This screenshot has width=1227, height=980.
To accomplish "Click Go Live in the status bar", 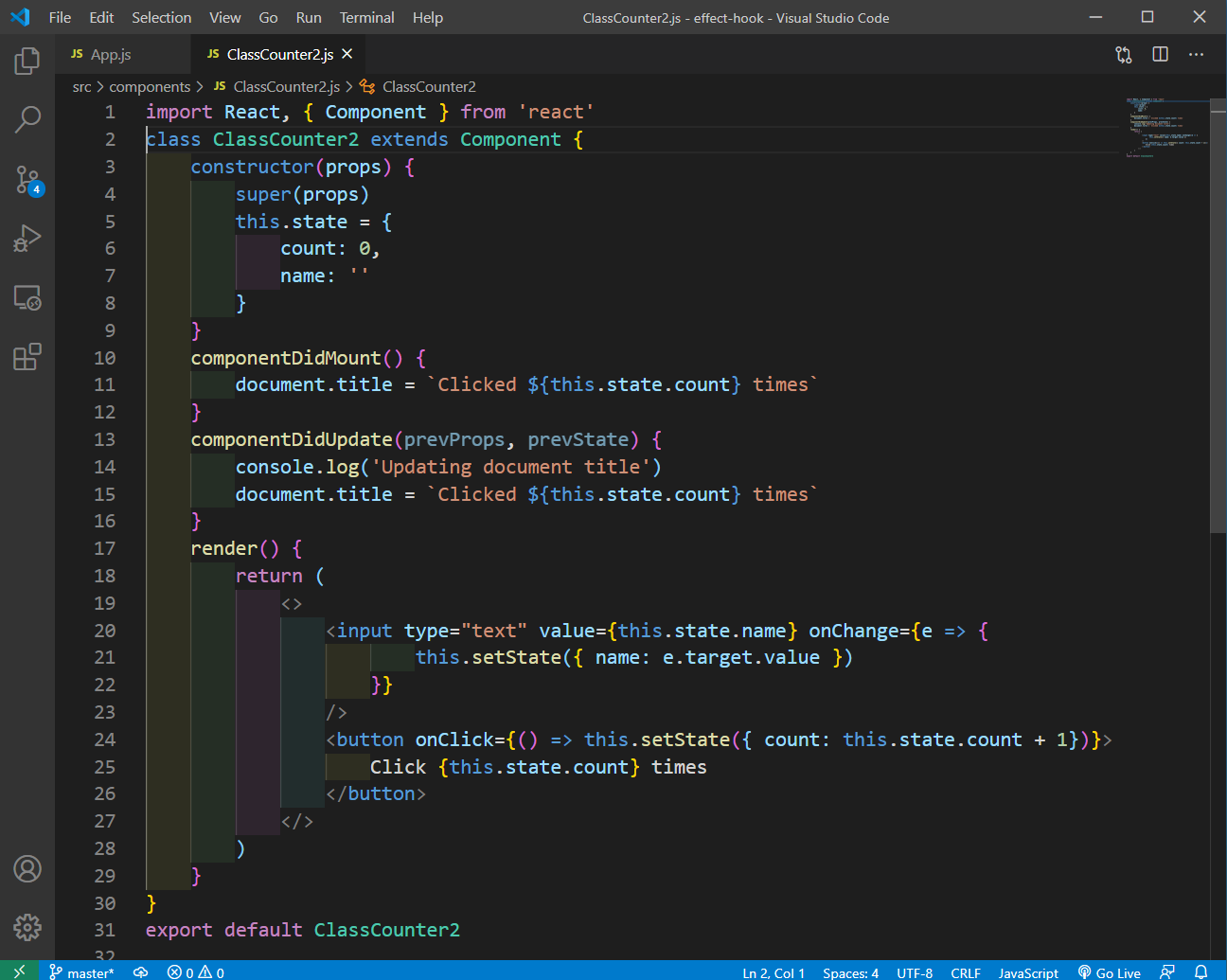I will click(x=1110, y=972).
